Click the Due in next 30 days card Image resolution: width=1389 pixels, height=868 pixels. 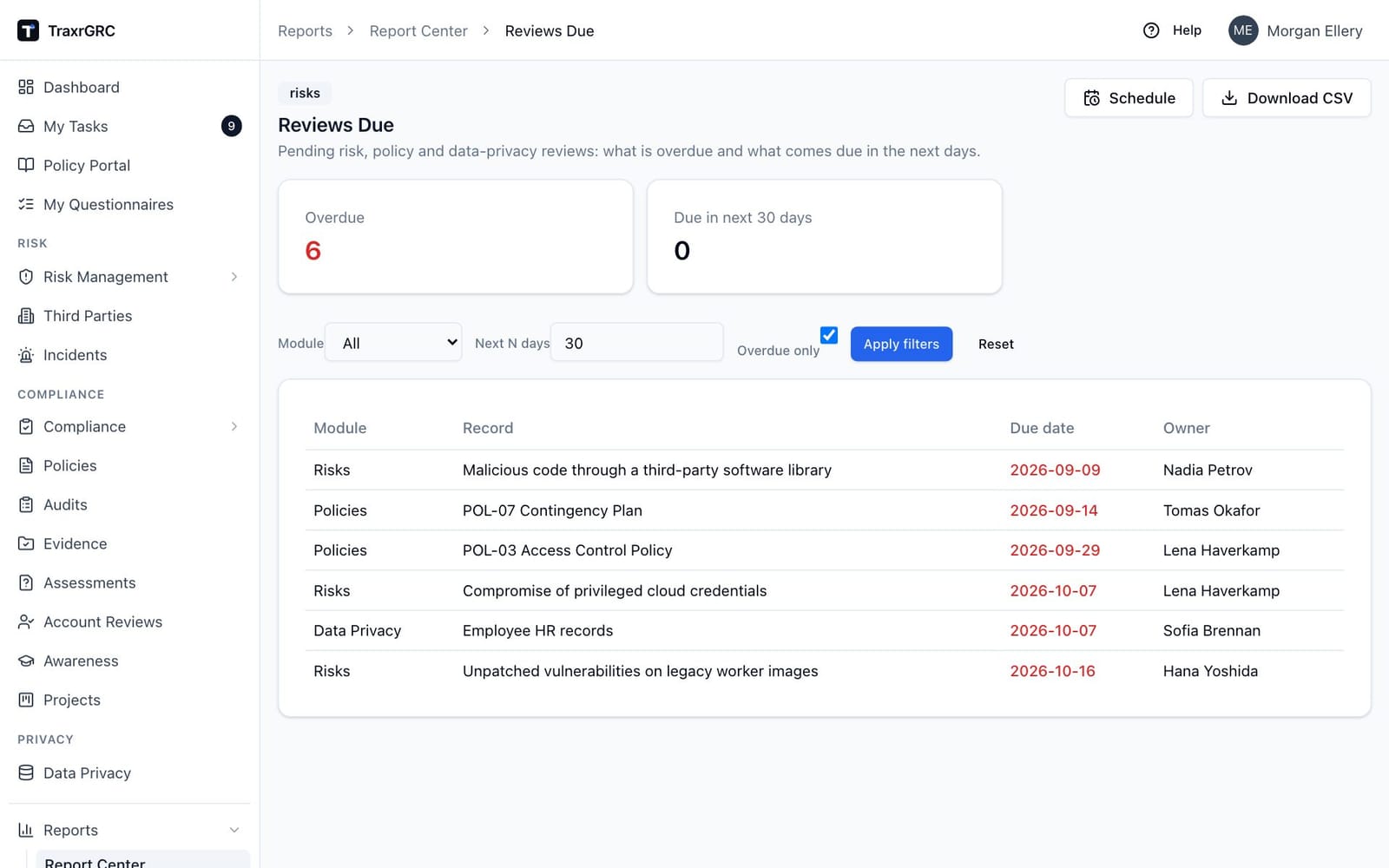825,236
